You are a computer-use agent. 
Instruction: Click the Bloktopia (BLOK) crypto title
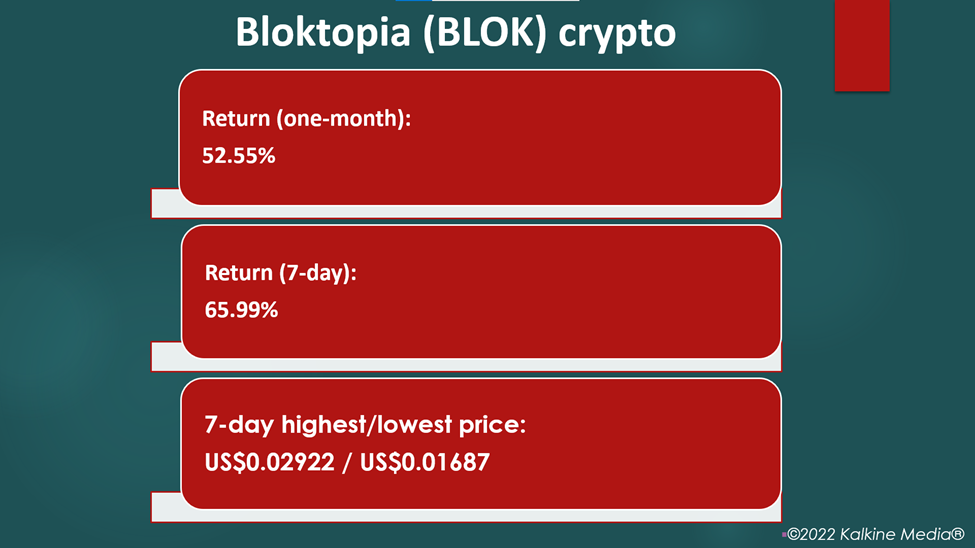point(455,32)
